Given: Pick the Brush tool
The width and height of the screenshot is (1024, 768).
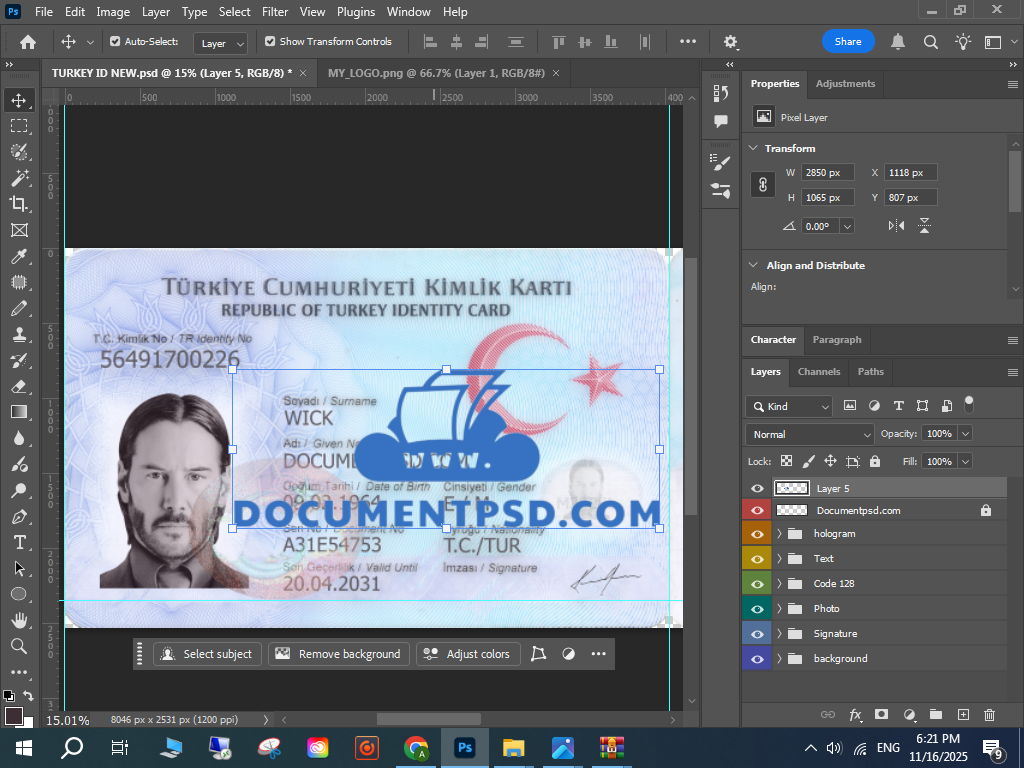Looking at the screenshot, I should click(x=19, y=308).
